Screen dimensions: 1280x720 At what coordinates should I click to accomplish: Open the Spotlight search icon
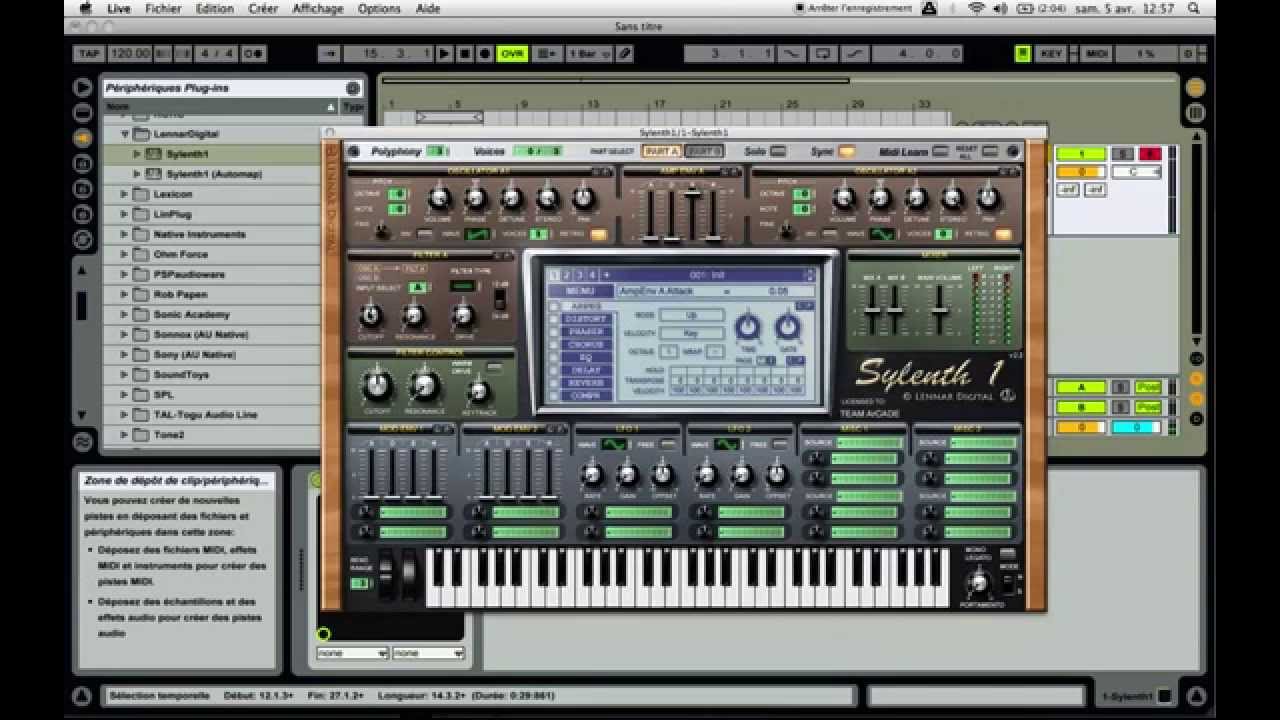point(1193,8)
